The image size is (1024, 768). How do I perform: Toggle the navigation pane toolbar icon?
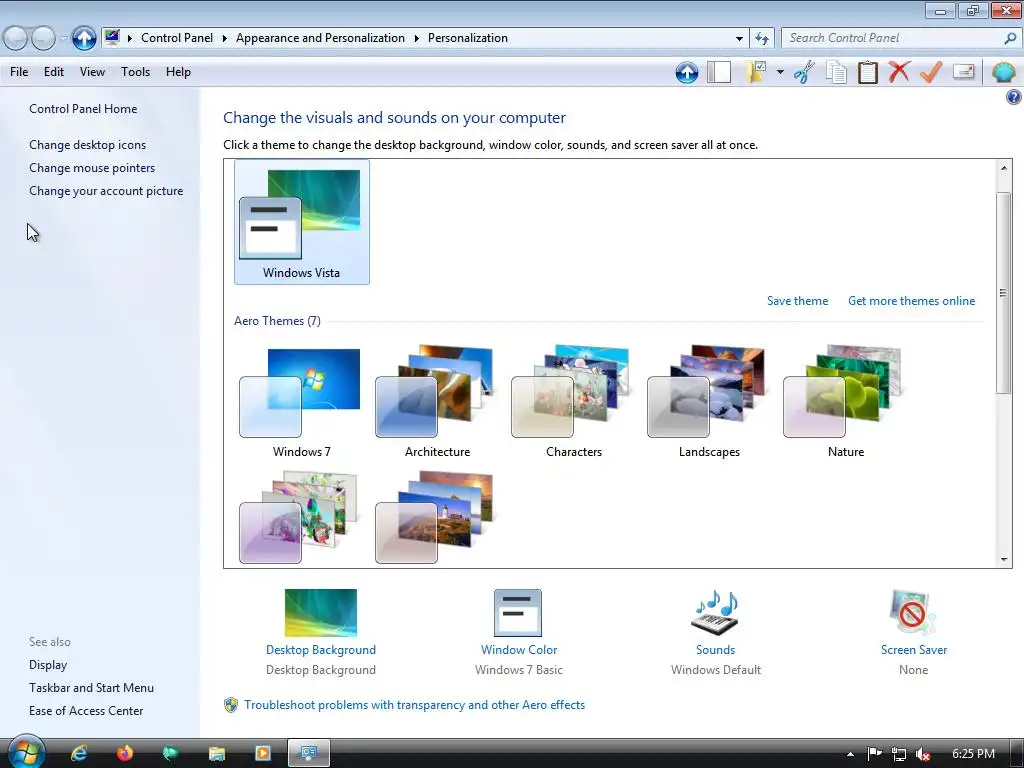(x=719, y=72)
